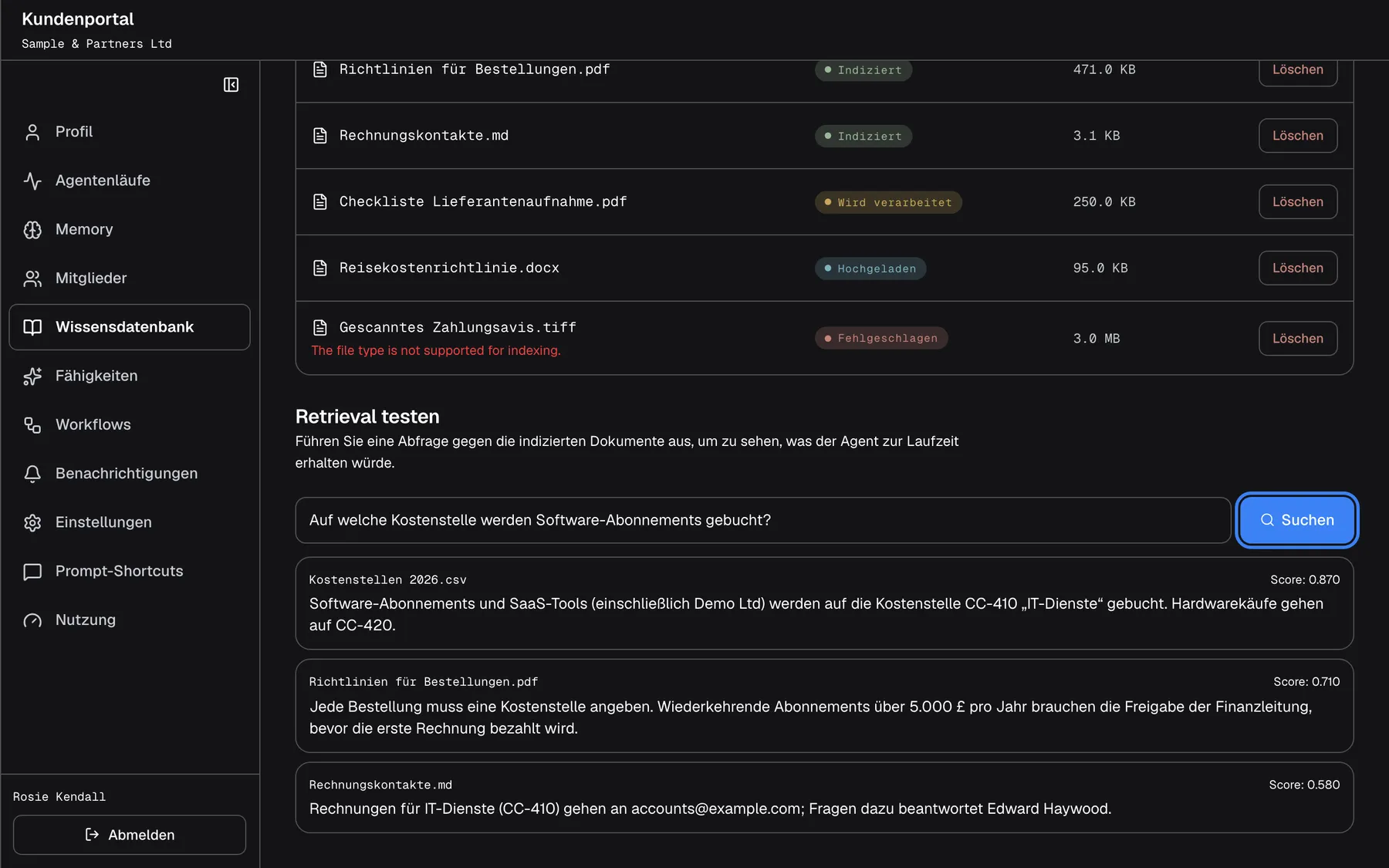Image resolution: width=1389 pixels, height=868 pixels.
Task: Collapse the sidebar panel icon
Action: pos(231,85)
